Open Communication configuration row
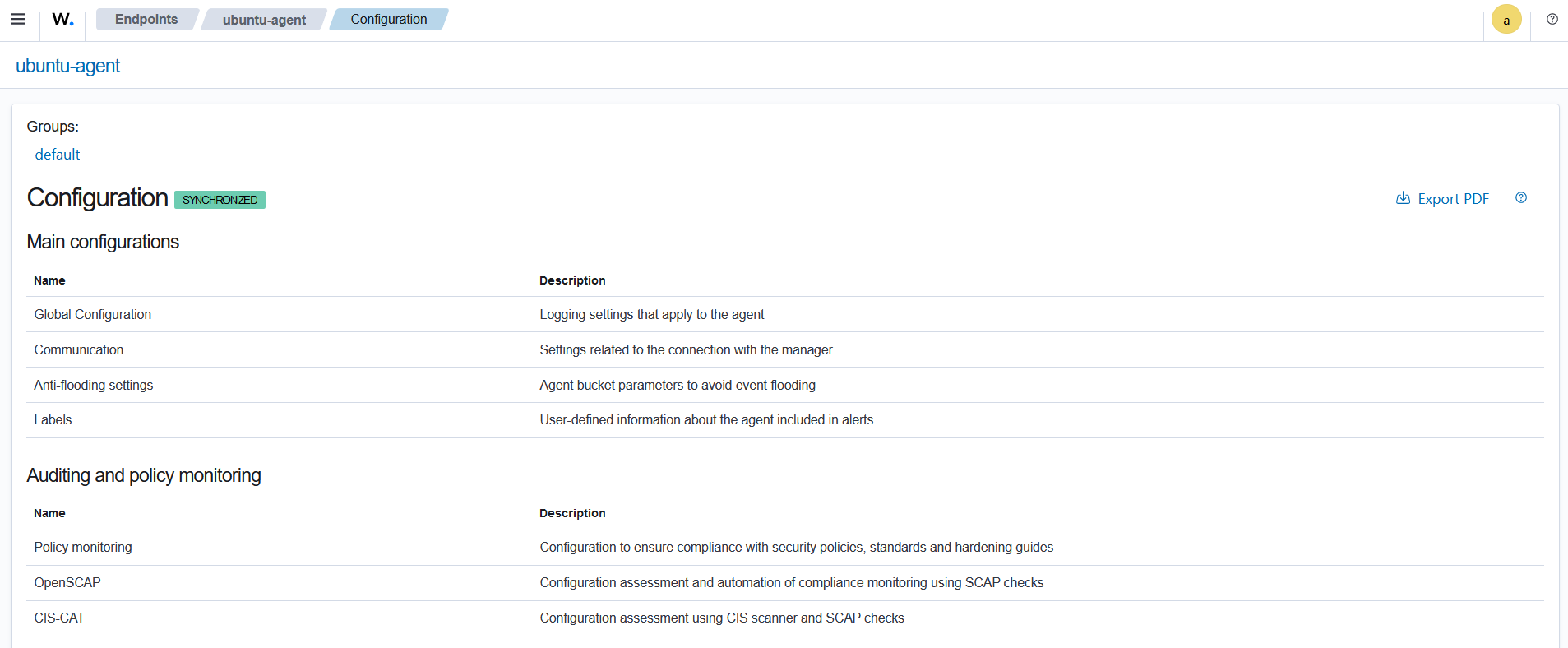The width and height of the screenshot is (1568, 648). pyautogui.click(x=79, y=350)
